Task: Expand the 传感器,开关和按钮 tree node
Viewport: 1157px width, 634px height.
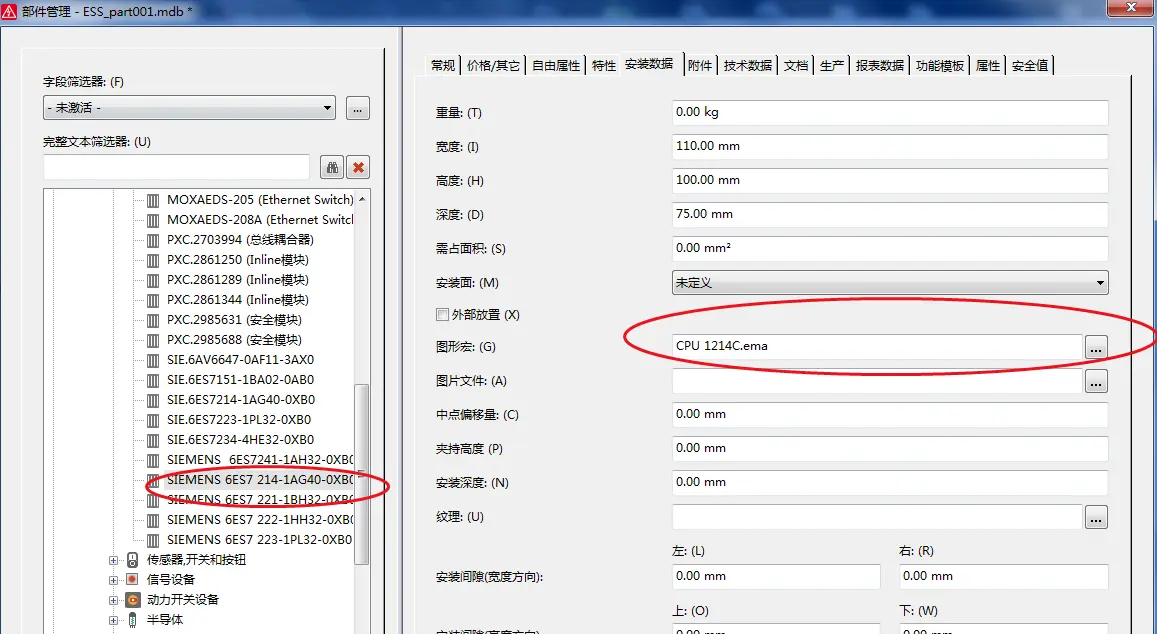Action: click(114, 560)
